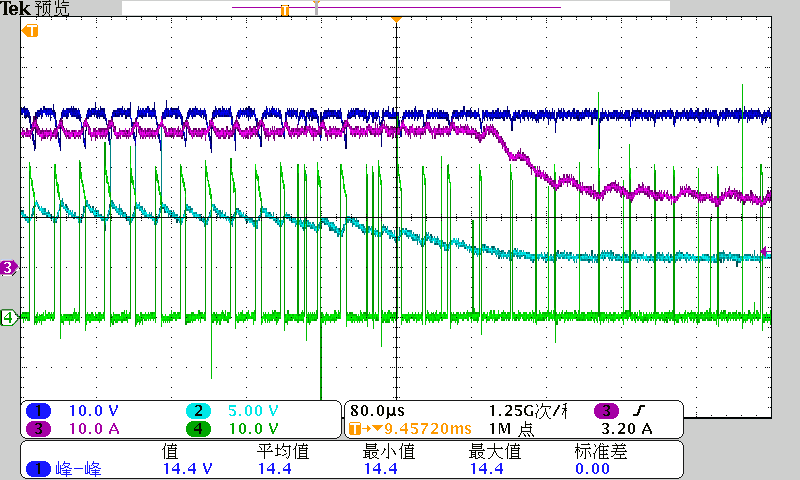Click the 最小值 column header
Viewport: 800px width, 480px height.
point(388,451)
